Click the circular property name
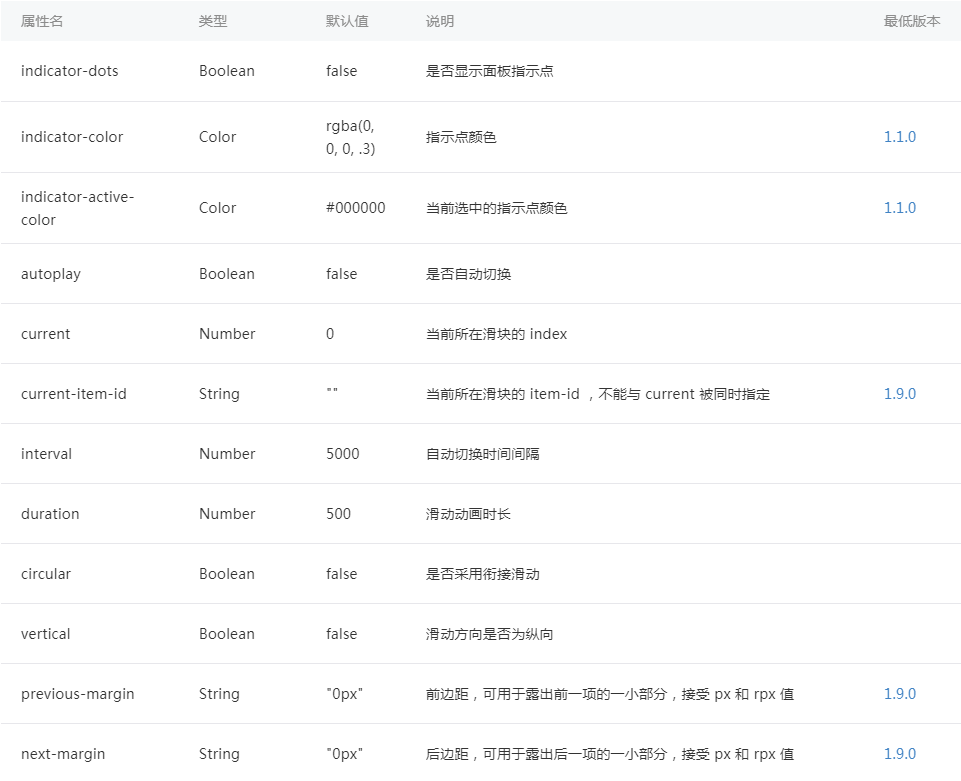The image size is (961, 781). [45, 574]
